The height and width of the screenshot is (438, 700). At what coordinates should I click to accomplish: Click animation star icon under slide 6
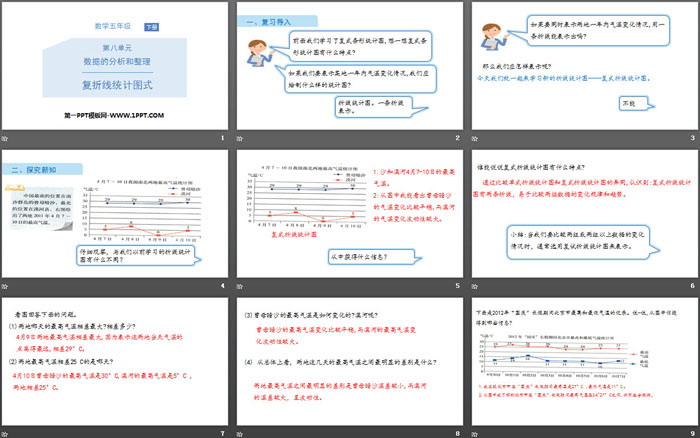tap(473, 284)
